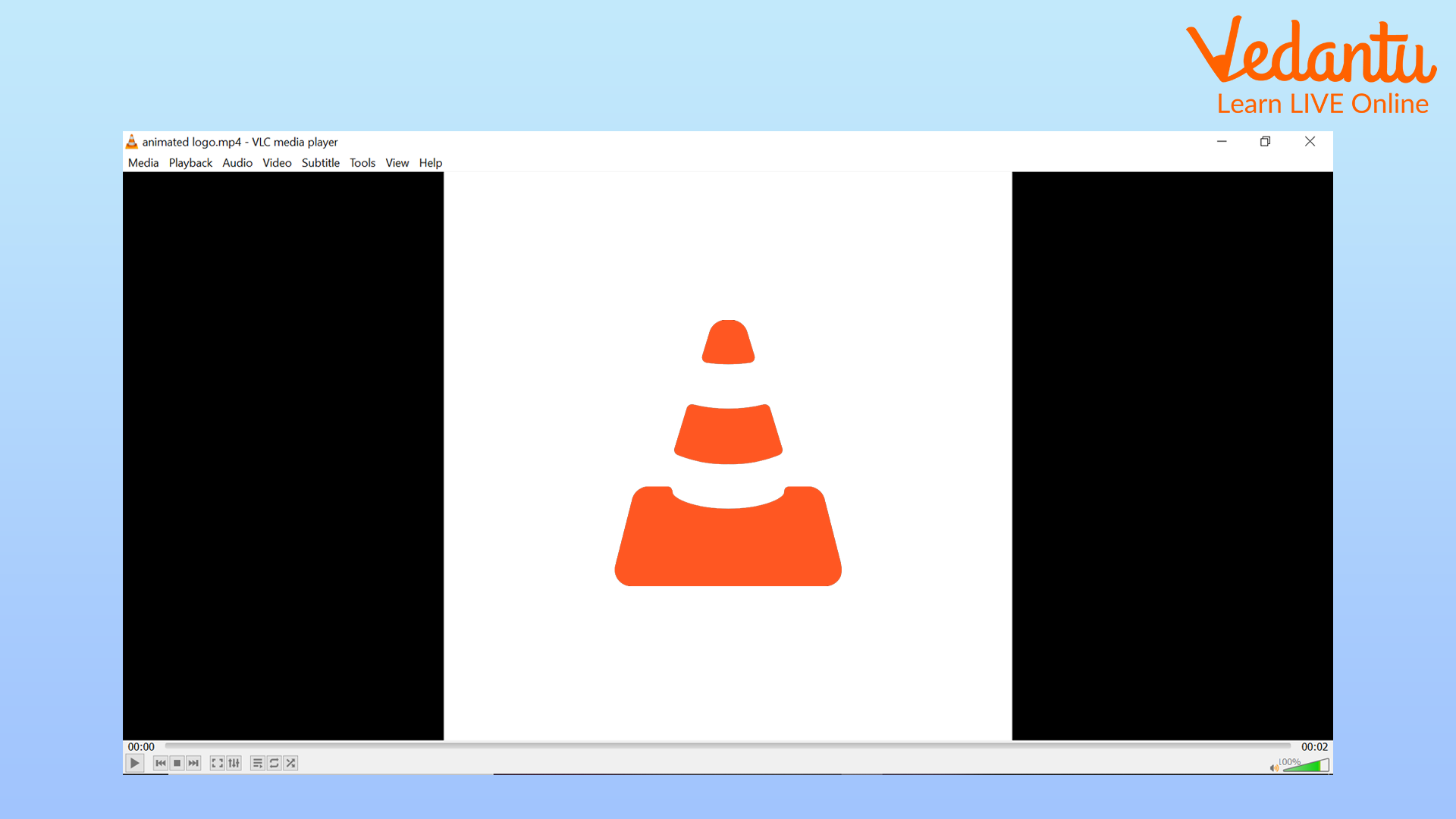Open the Media menu
This screenshot has height=819, width=1456.
[143, 163]
